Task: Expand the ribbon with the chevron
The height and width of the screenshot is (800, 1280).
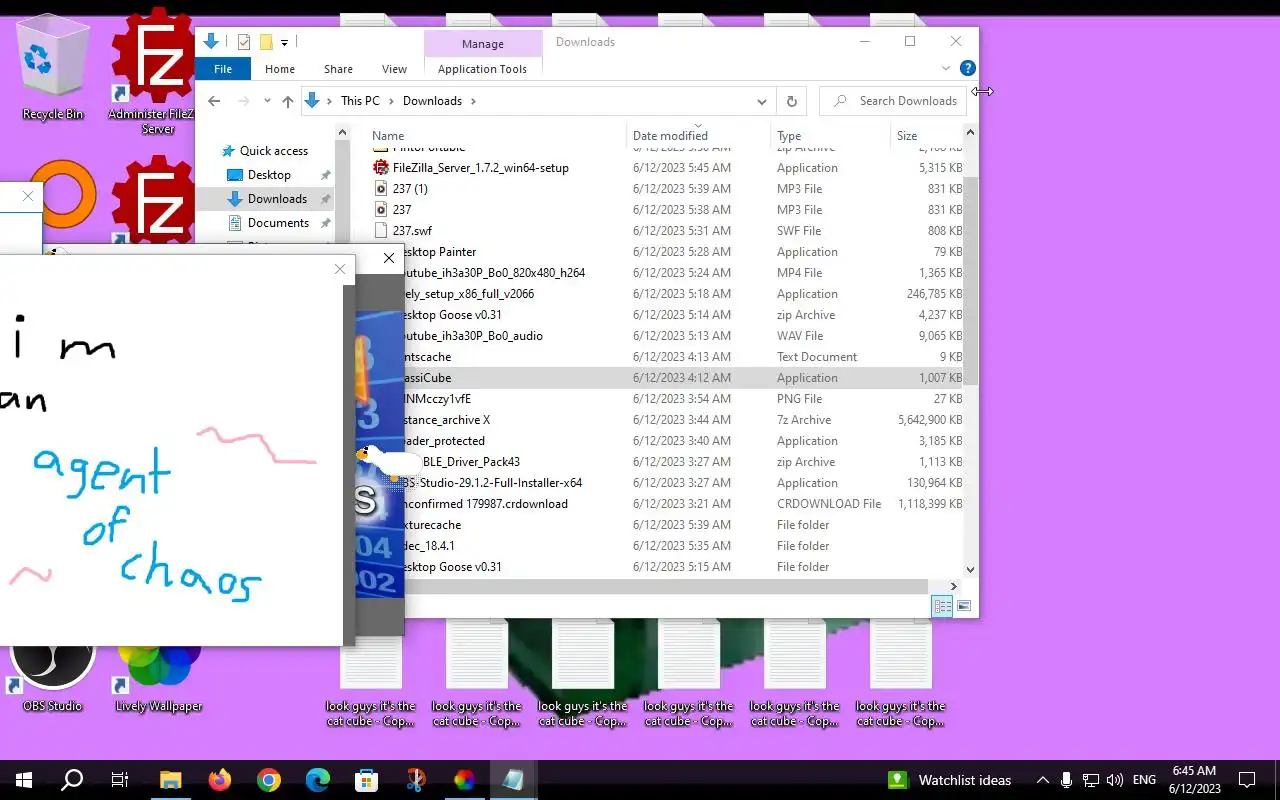Action: pyautogui.click(x=946, y=68)
